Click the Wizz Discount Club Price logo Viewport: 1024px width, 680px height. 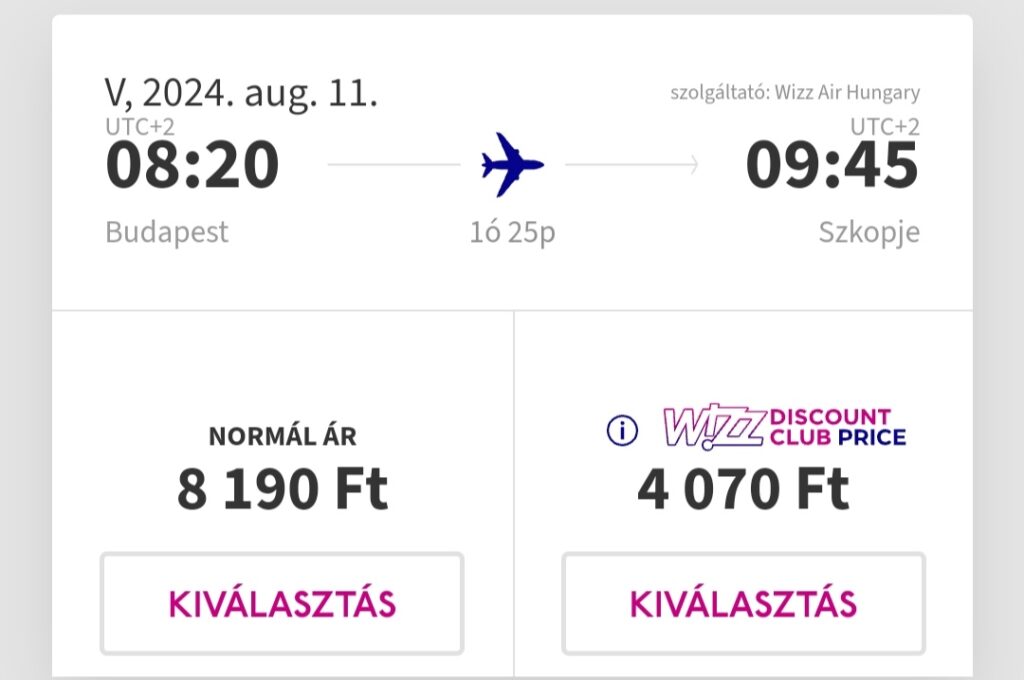[x=784, y=428]
